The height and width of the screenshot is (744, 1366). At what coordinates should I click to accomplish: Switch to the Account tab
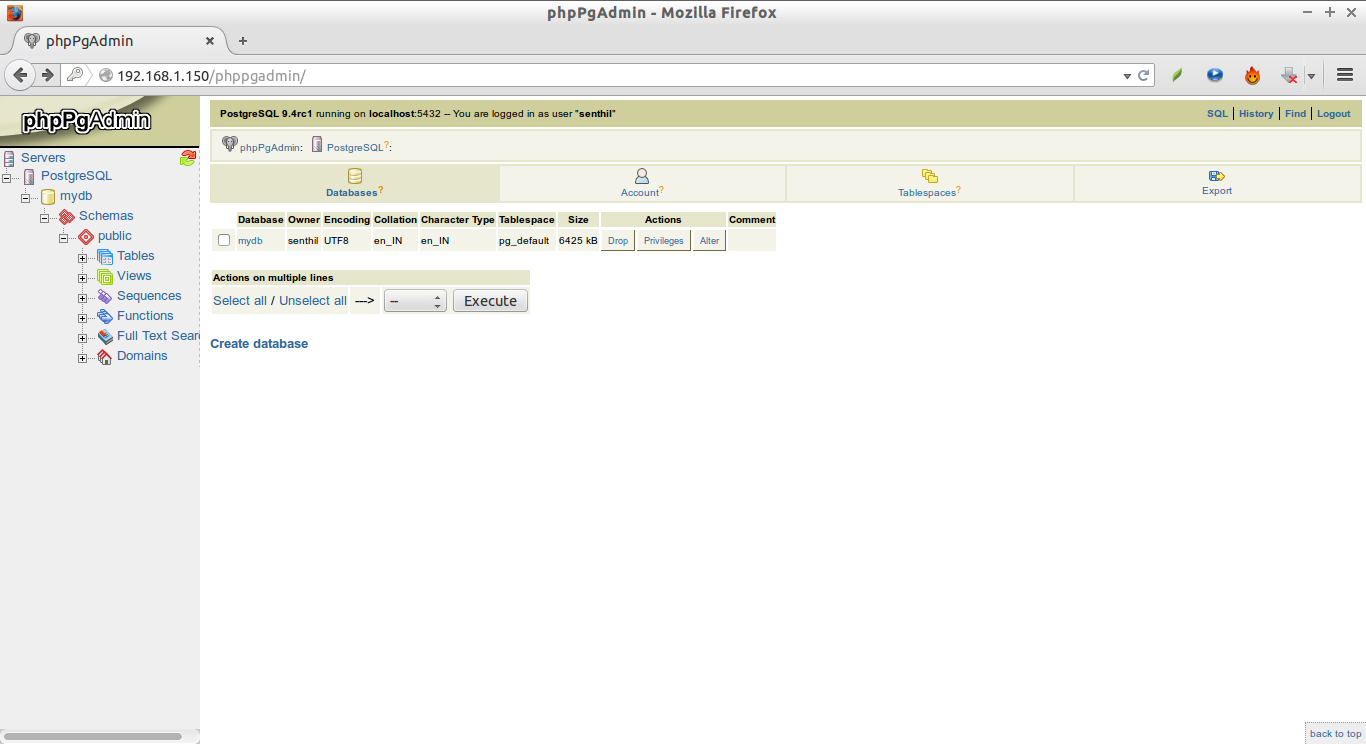click(x=642, y=183)
